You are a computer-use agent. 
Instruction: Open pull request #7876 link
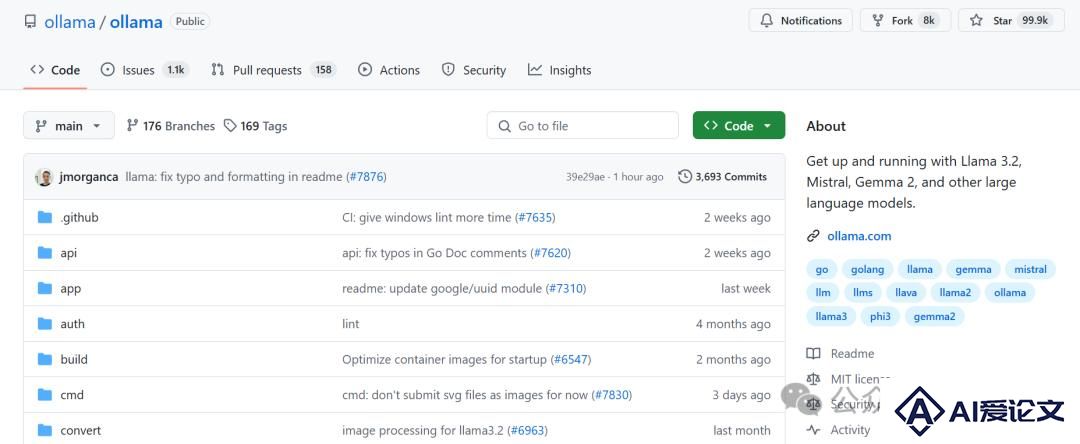tap(366, 177)
